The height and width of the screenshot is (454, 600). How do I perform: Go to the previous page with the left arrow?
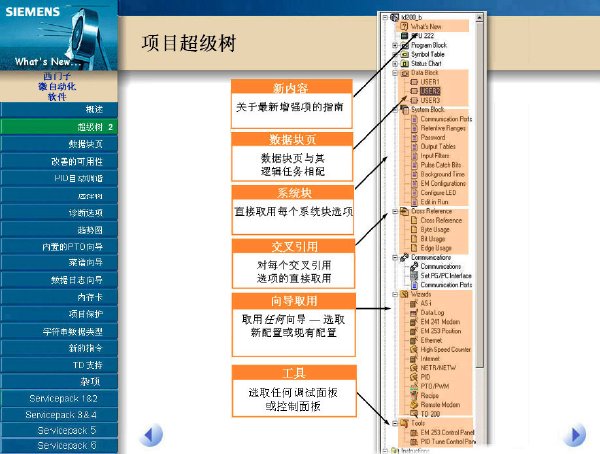click(x=153, y=435)
